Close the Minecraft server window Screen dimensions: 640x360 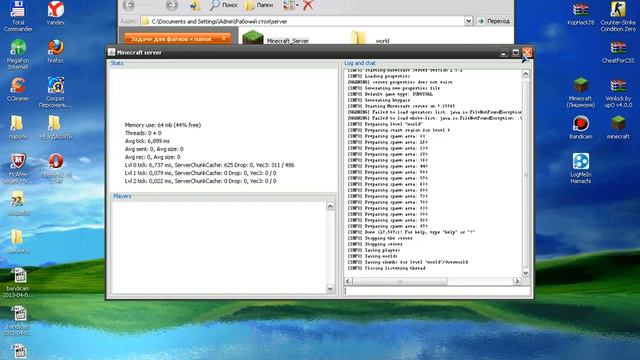pos(527,53)
